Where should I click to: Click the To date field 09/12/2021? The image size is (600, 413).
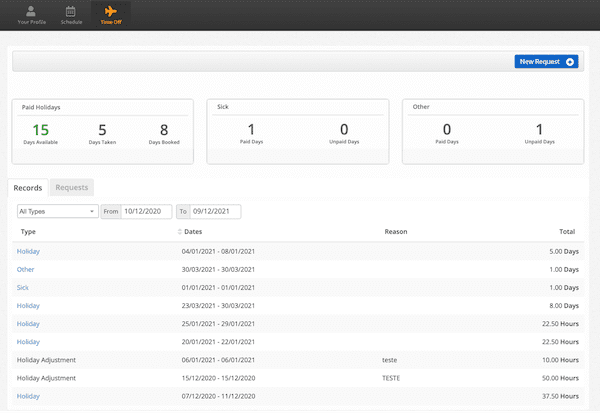pos(215,211)
